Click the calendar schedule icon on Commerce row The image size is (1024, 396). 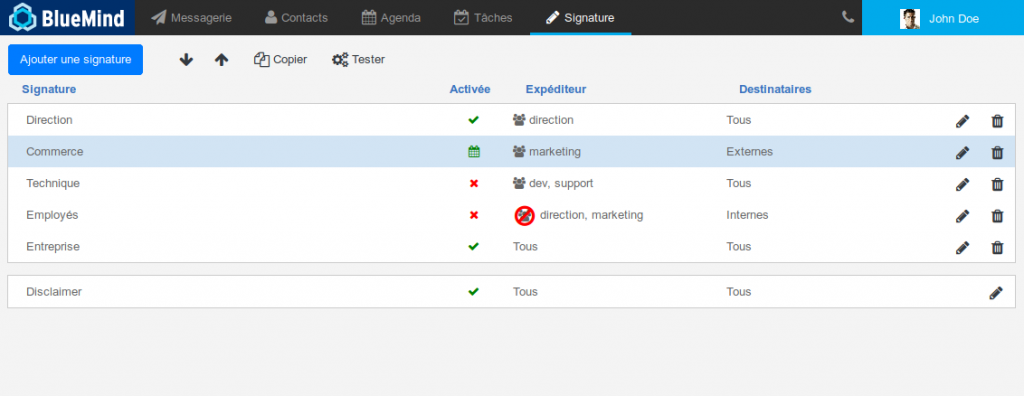[x=474, y=152]
